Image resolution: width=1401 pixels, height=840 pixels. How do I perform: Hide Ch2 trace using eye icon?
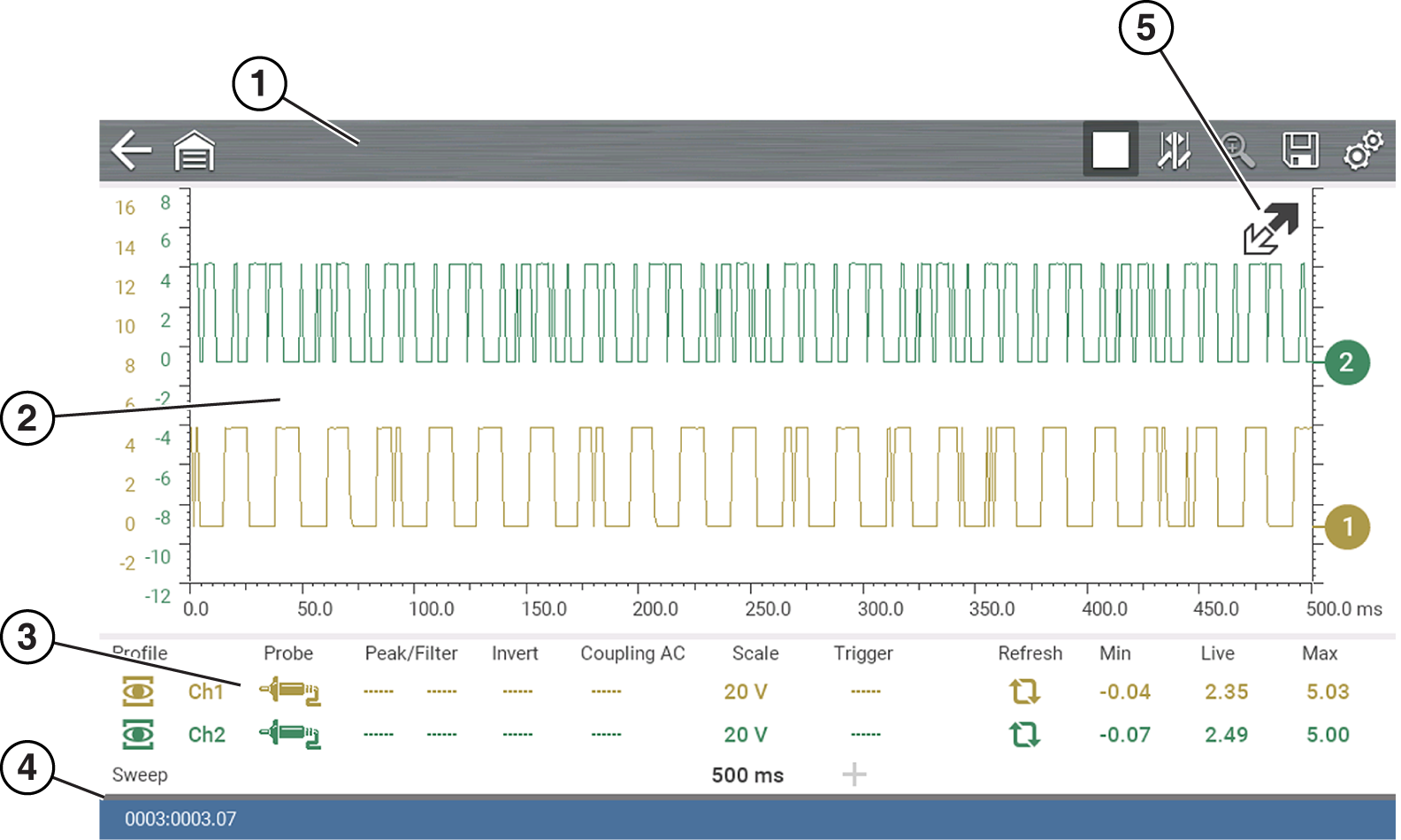coord(138,734)
